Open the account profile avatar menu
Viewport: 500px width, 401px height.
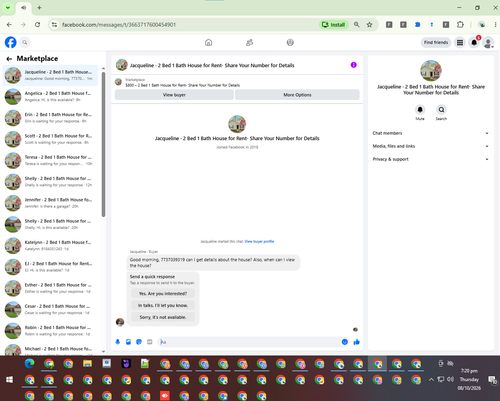488,42
